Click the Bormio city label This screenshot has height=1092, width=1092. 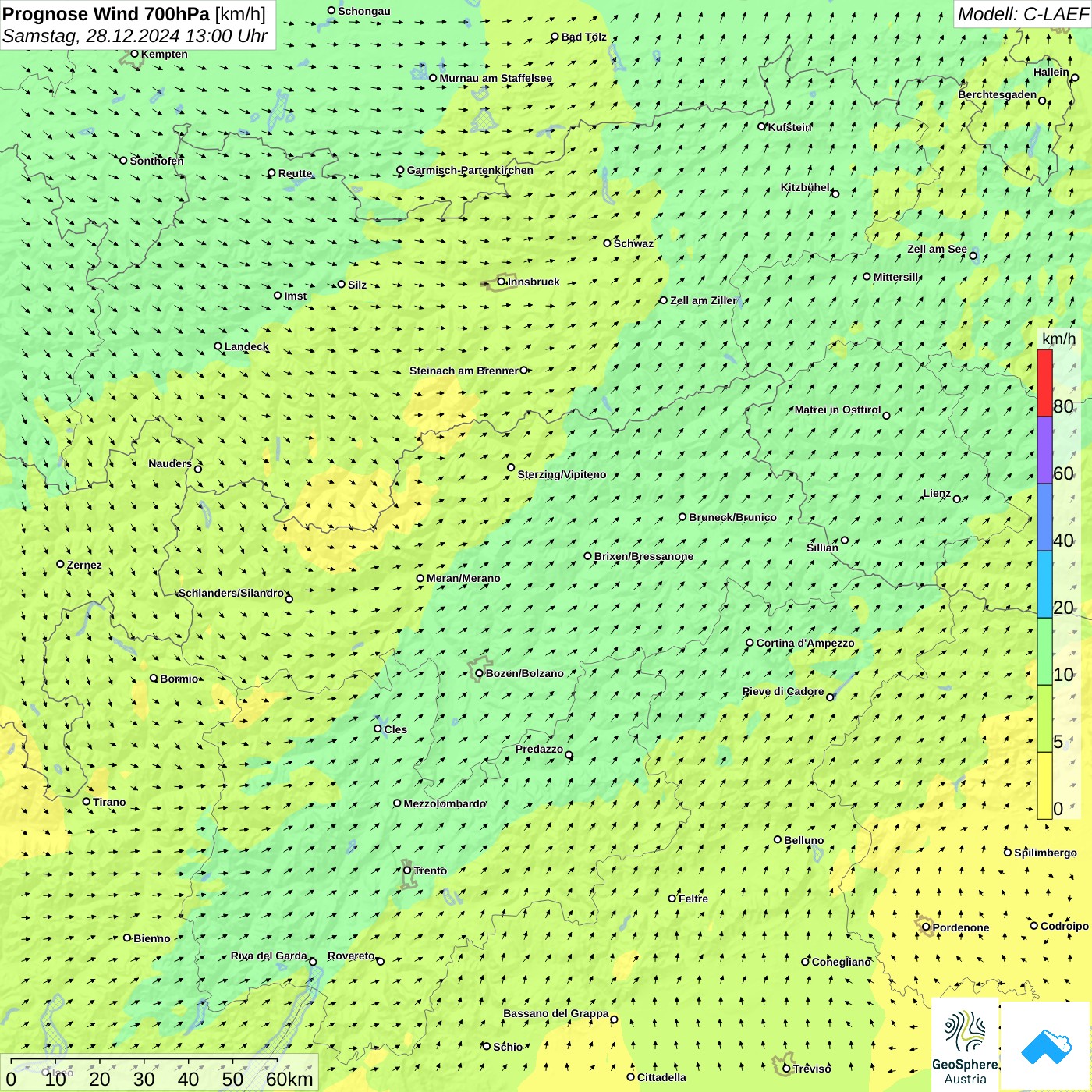[179, 679]
